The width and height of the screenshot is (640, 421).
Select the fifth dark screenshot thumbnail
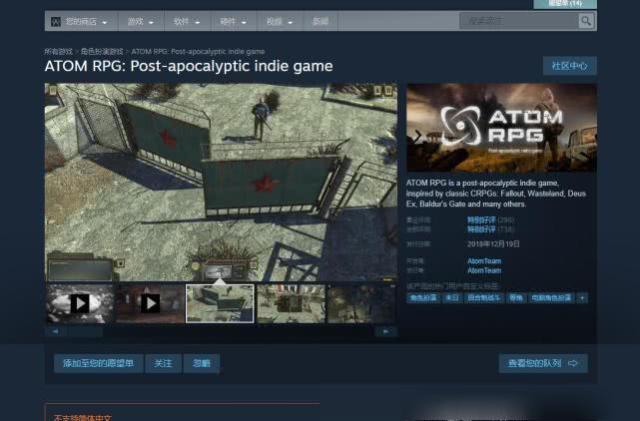click(x=362, y=303)
